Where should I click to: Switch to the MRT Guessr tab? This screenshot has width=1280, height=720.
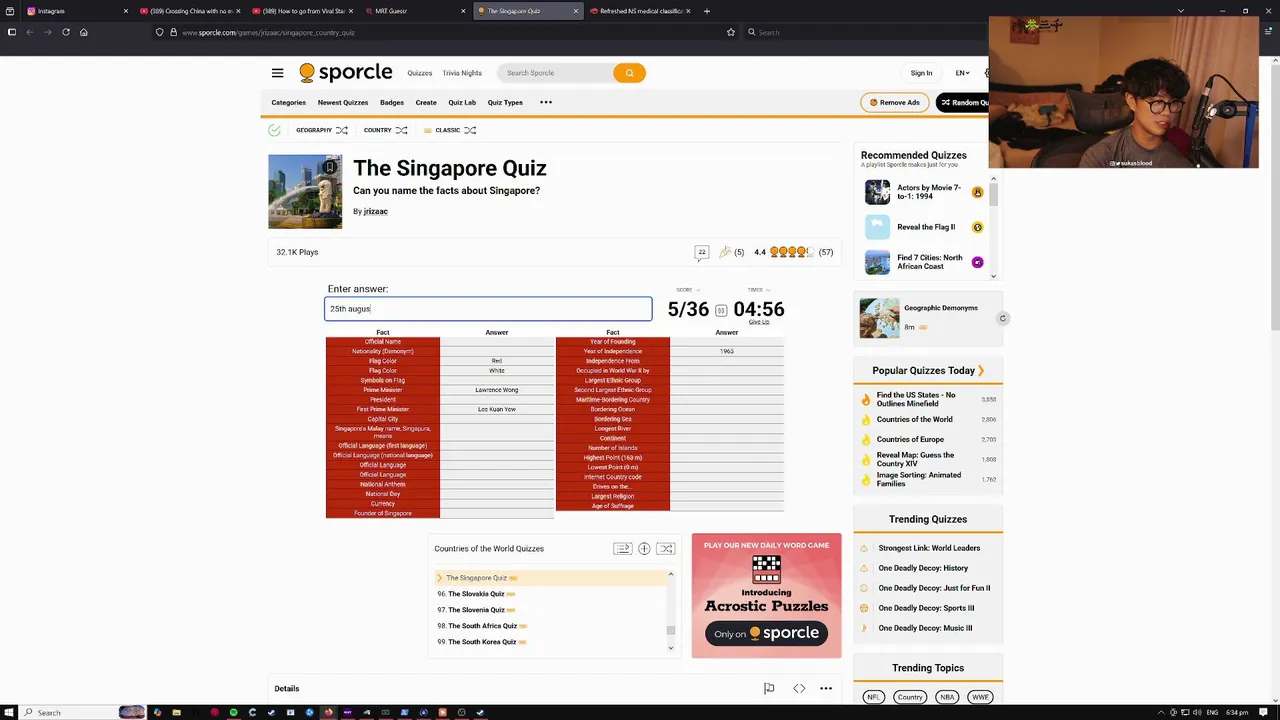[x=415, y=11]
